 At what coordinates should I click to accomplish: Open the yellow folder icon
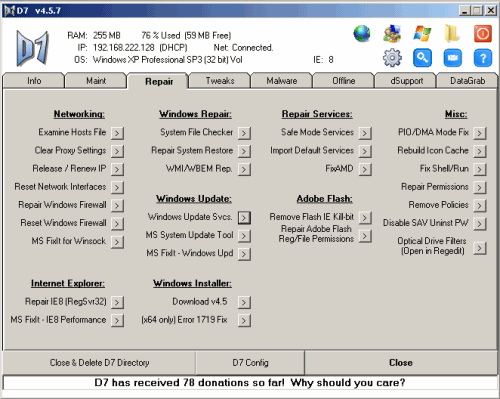pyautogui.click(x=452, y=34)
